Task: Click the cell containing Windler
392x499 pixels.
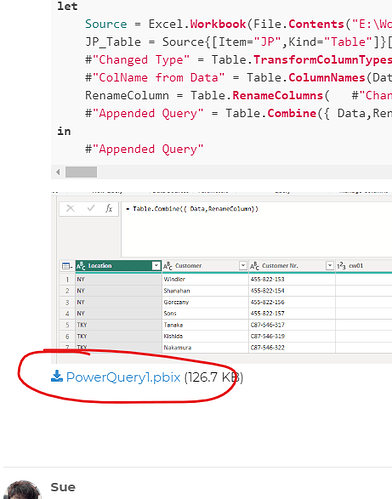Action: (x=205, y=279)
